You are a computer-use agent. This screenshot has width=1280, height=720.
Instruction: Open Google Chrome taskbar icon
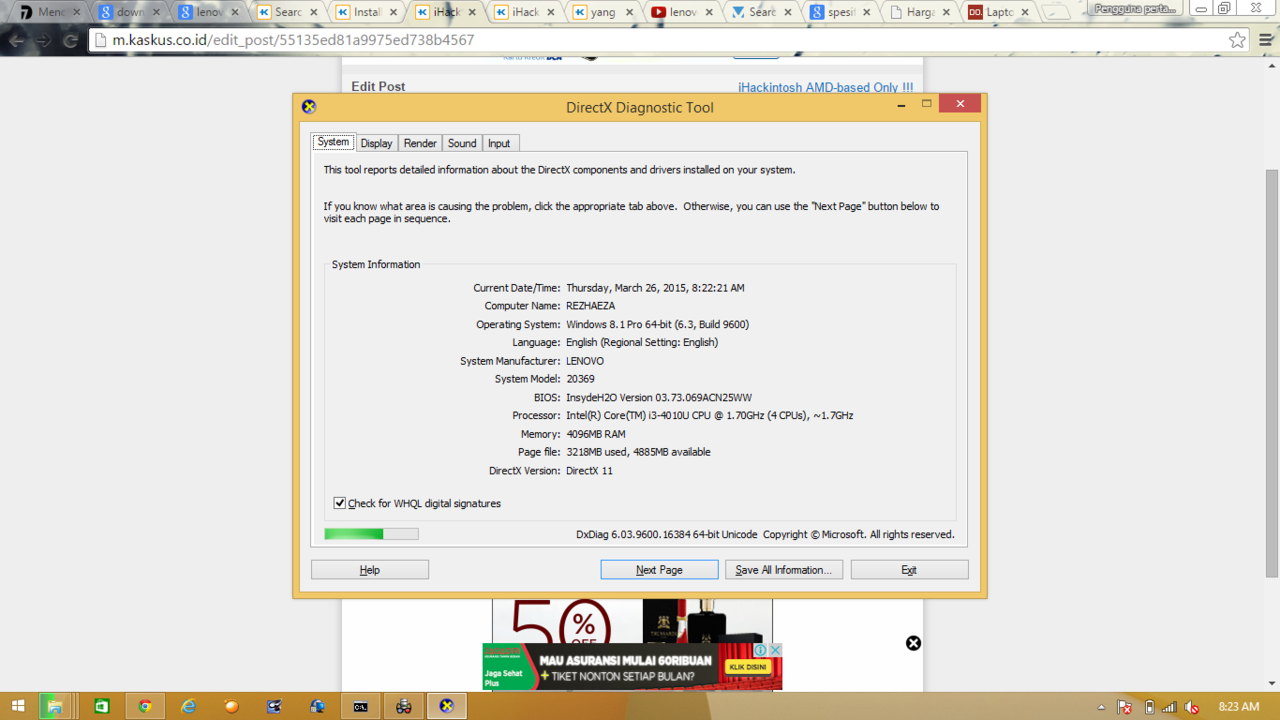(x=145, y=706)
